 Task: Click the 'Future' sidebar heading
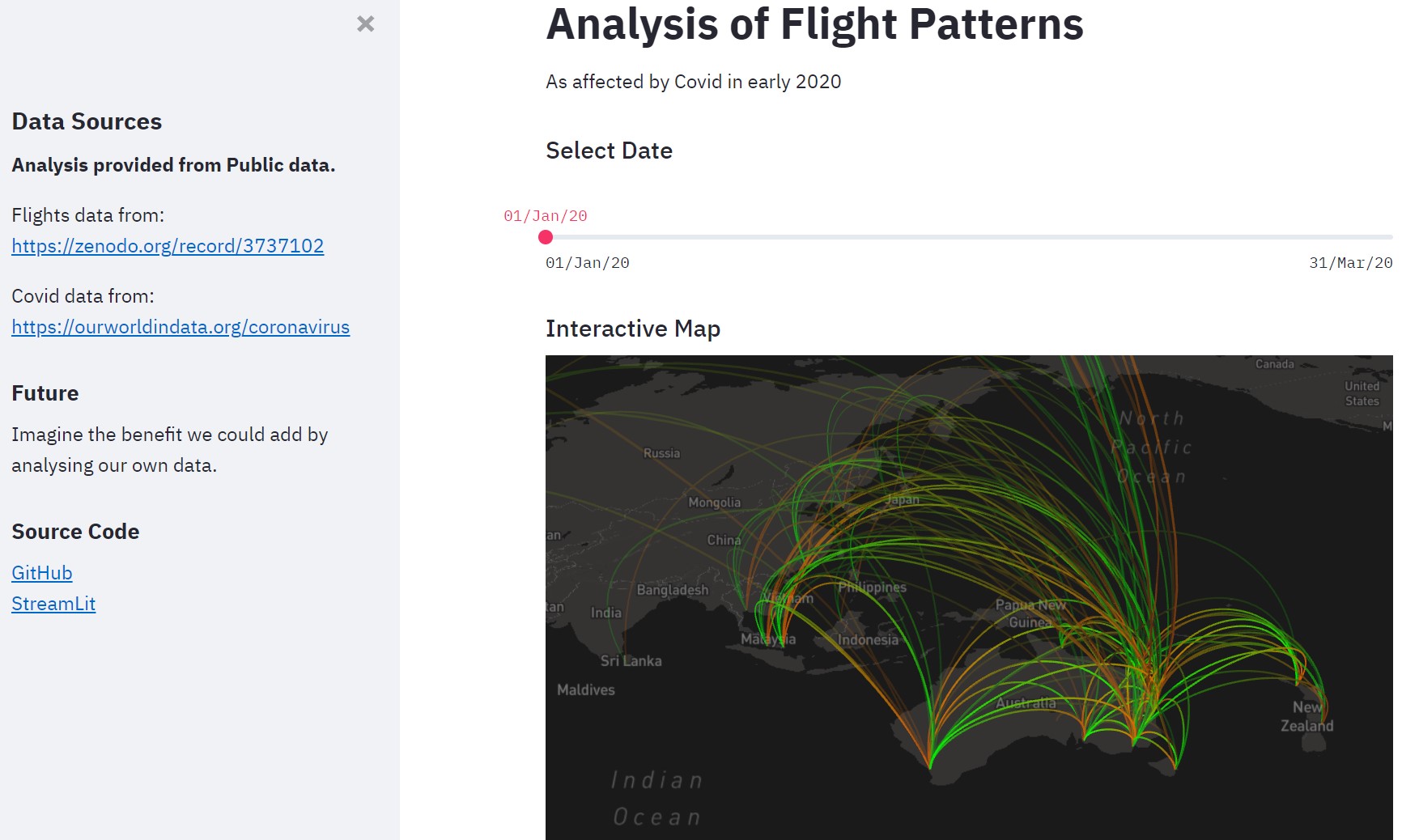[45, 393]
